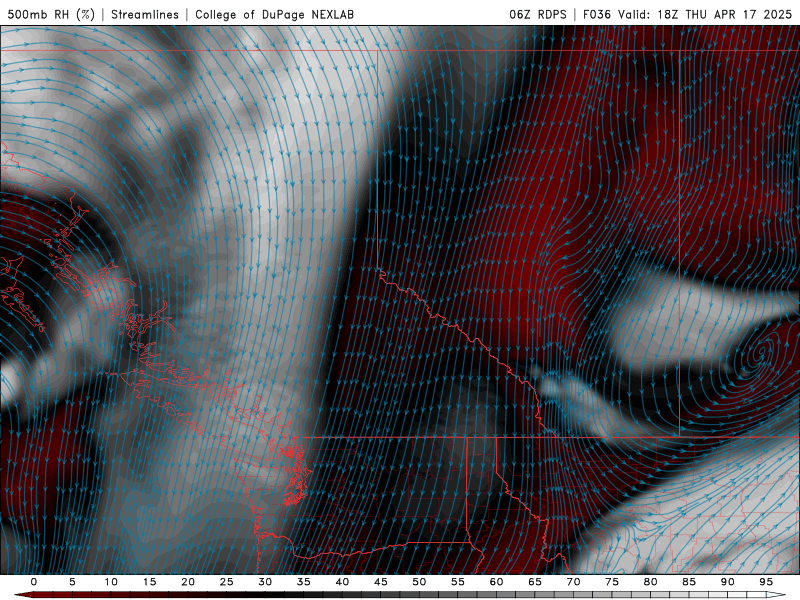Click the "06Z RDPS" model run label
Image resolution: width=800 pixels, height=600 pixels.
(538, 14)
